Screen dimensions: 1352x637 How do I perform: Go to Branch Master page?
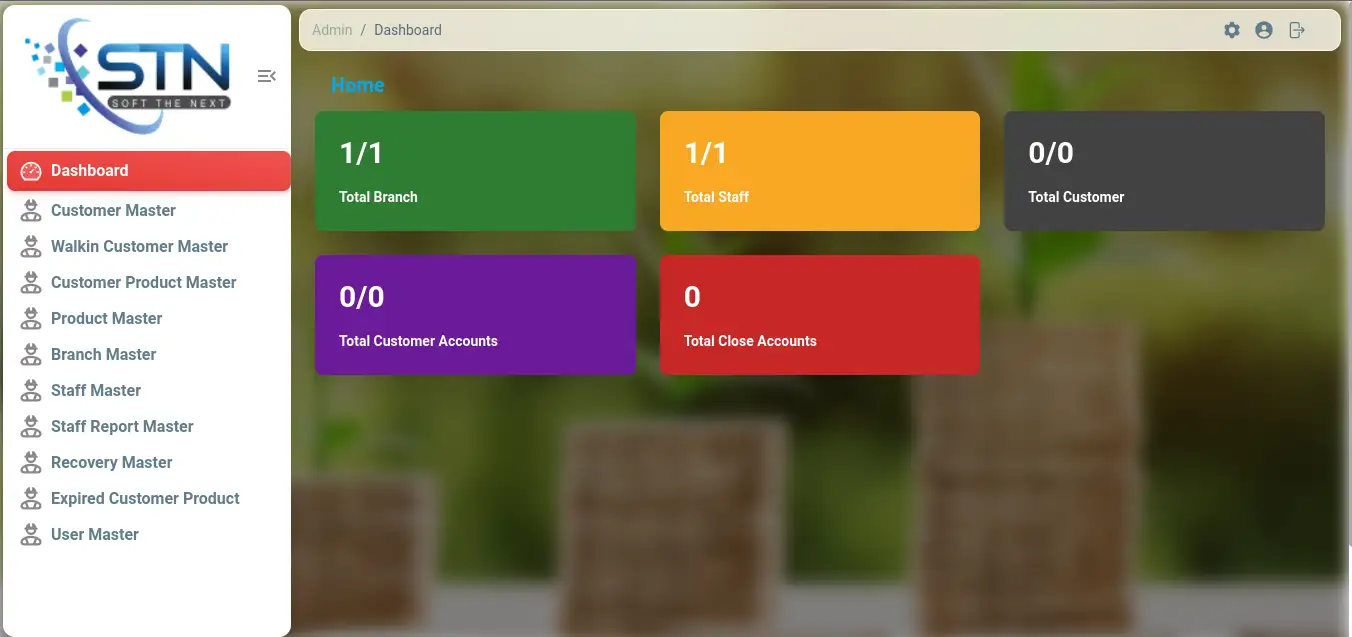[x=103, y=354]
